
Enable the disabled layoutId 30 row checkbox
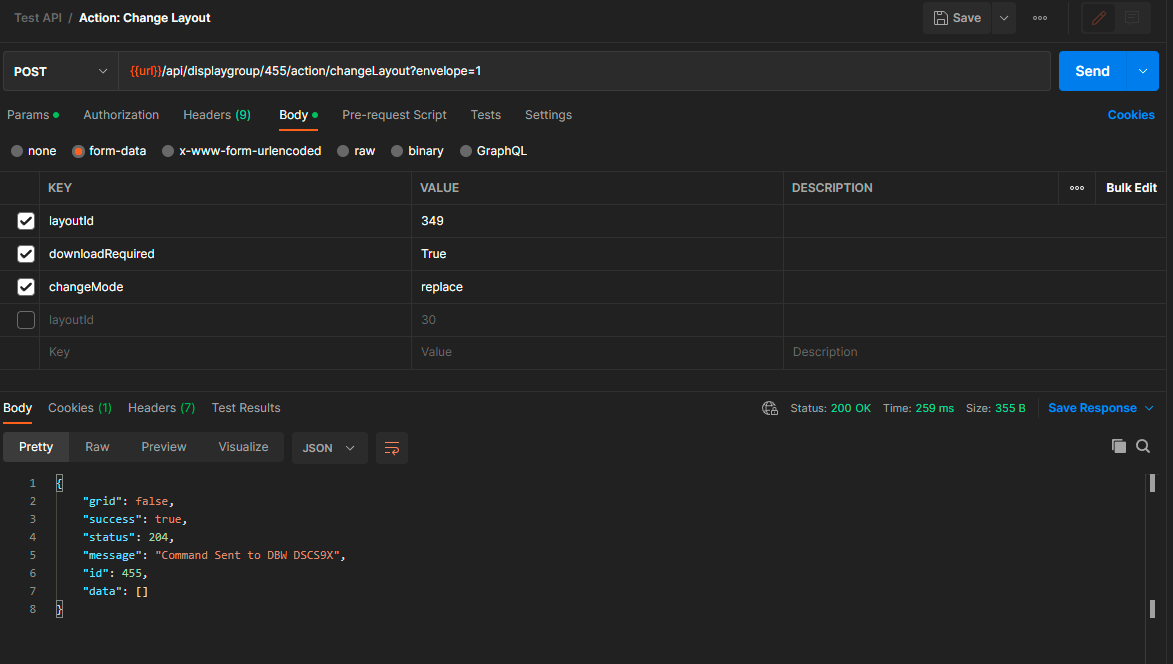tap(25, 320)
